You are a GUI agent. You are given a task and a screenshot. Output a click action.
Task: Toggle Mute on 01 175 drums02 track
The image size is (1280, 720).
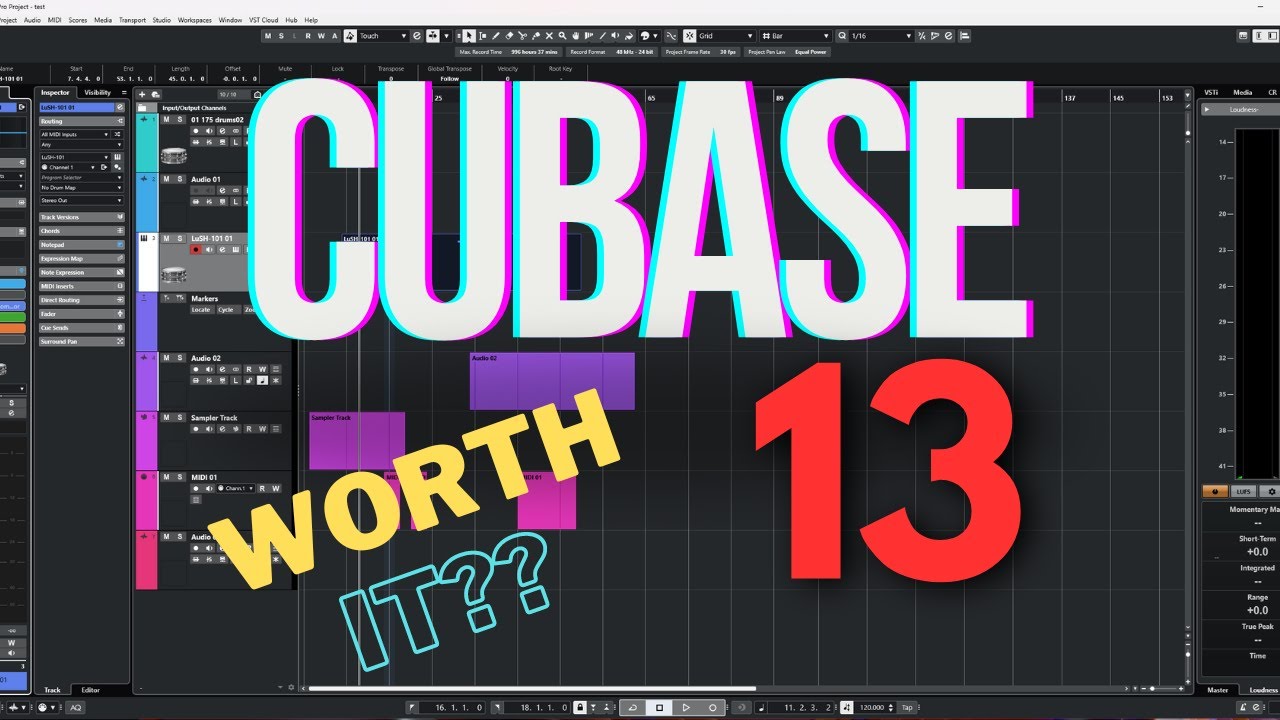point(166,119)
